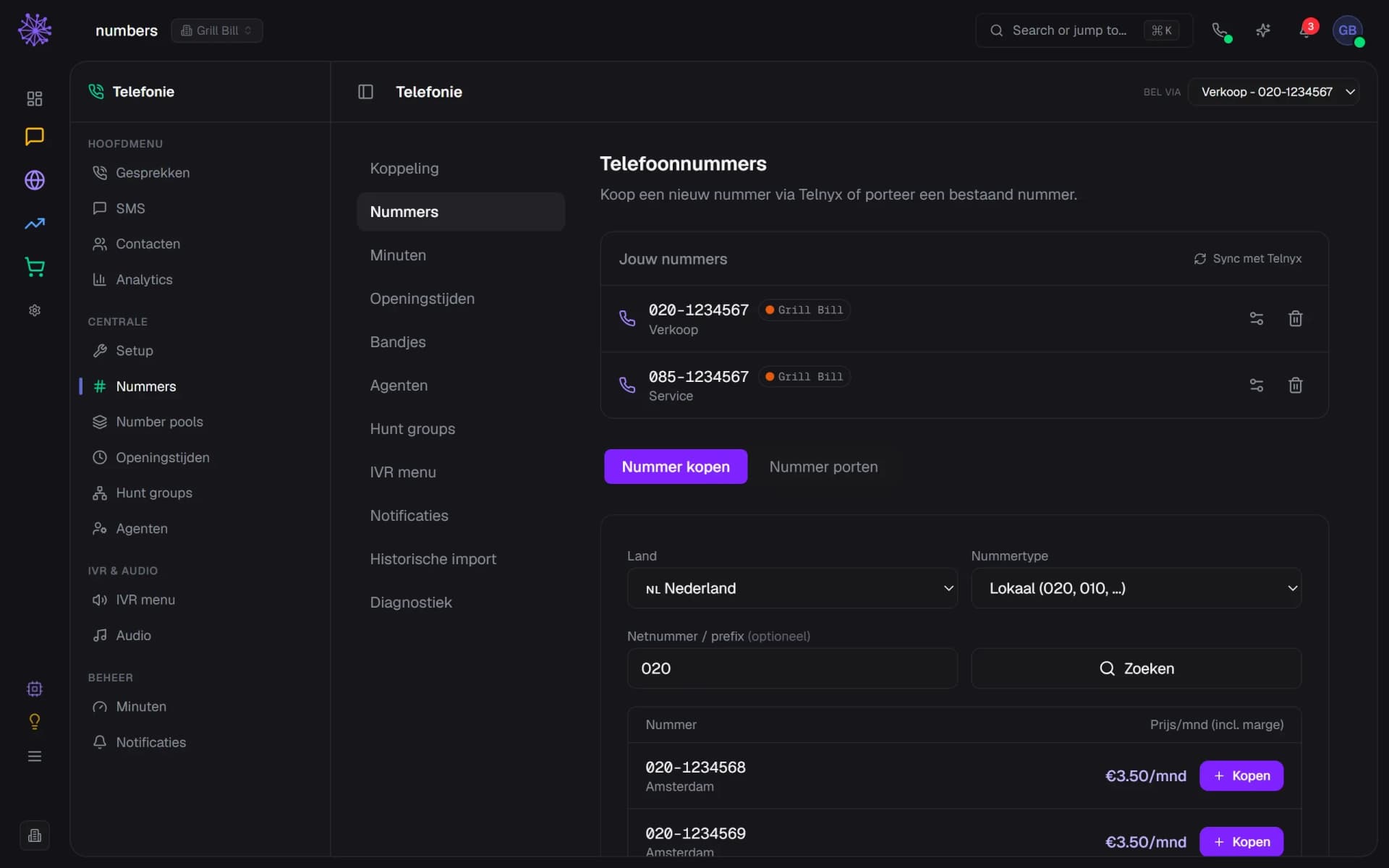Open Setup under Centrale
The height and width of the screenshot is (868, 1389).
[200, 351]
